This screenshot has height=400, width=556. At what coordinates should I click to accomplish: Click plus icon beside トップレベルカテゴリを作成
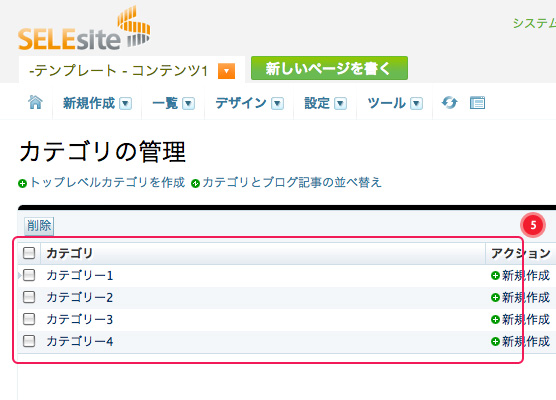coord(22,184)
